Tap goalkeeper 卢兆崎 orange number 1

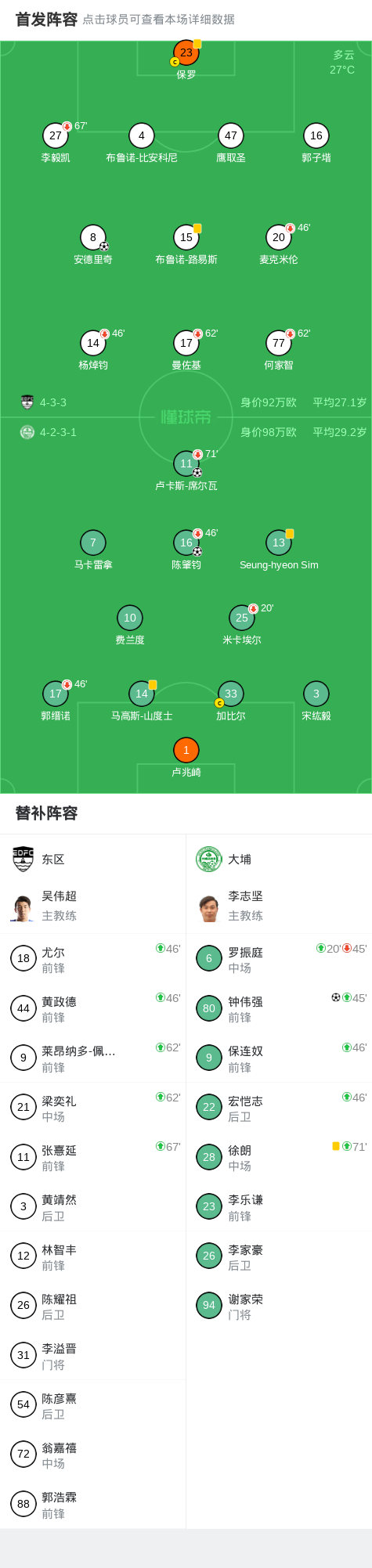pyautogui.click(x=186, y=750)
